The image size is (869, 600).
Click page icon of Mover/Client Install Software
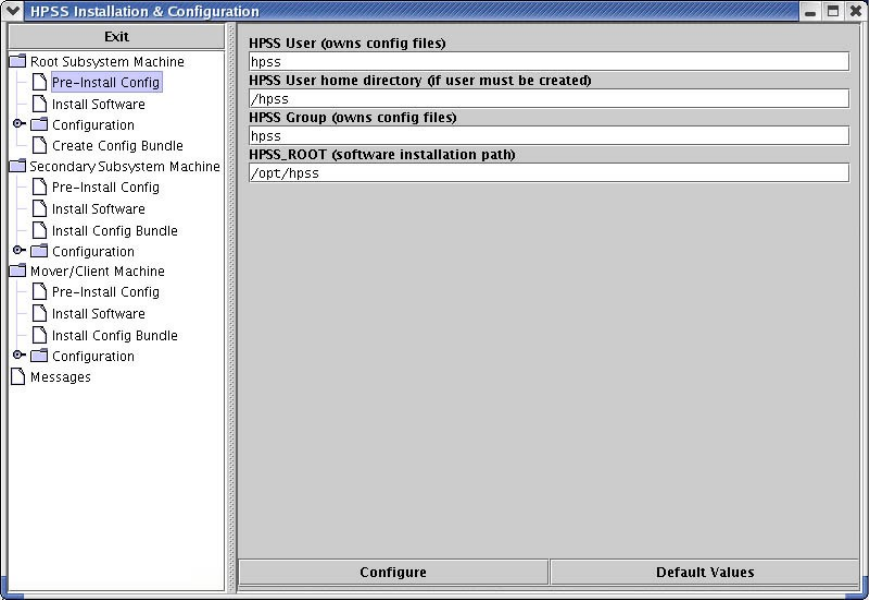pyautogui.click(x=39, y=313)
